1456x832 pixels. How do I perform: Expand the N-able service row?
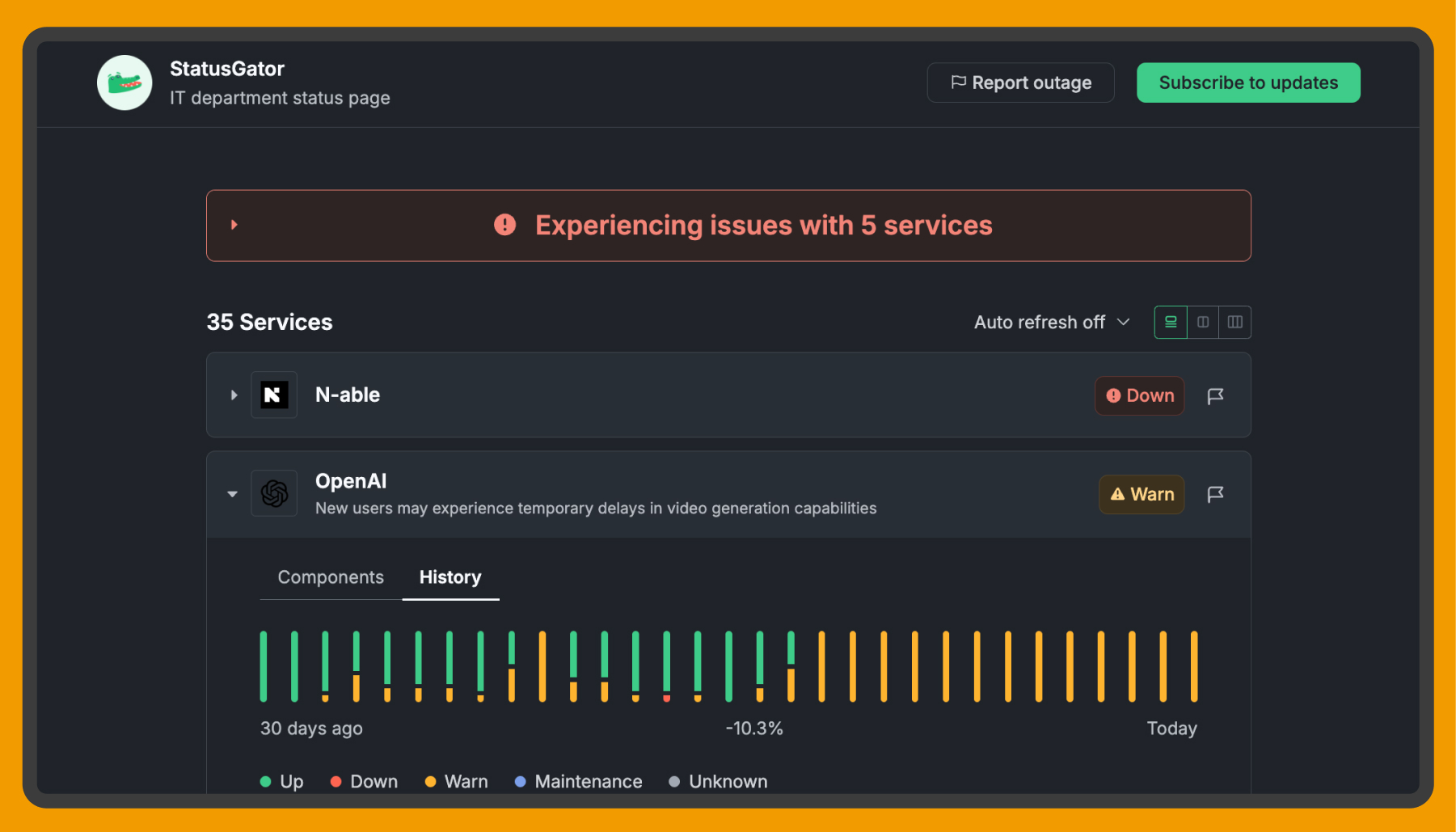(x=234, y=395)
